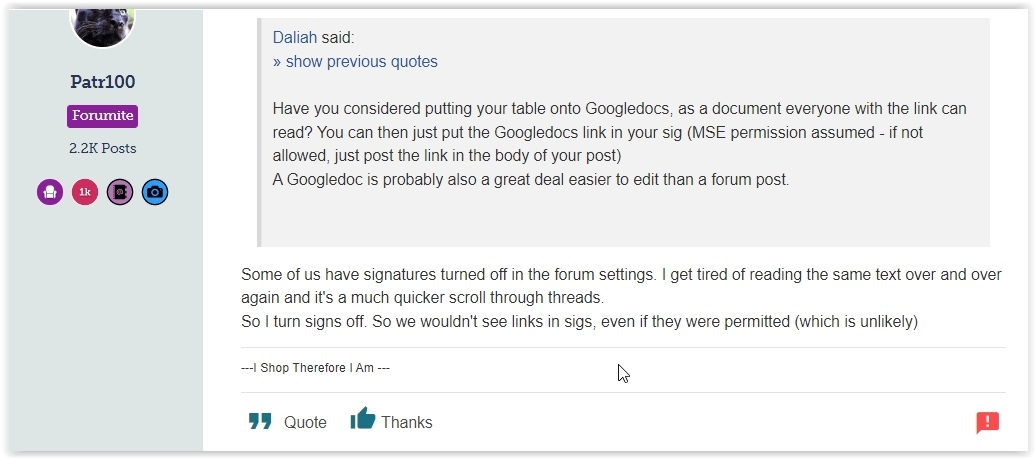Click the Quote text label
1036x459 pixels.
pyautogui.click(x=305, y=423)
